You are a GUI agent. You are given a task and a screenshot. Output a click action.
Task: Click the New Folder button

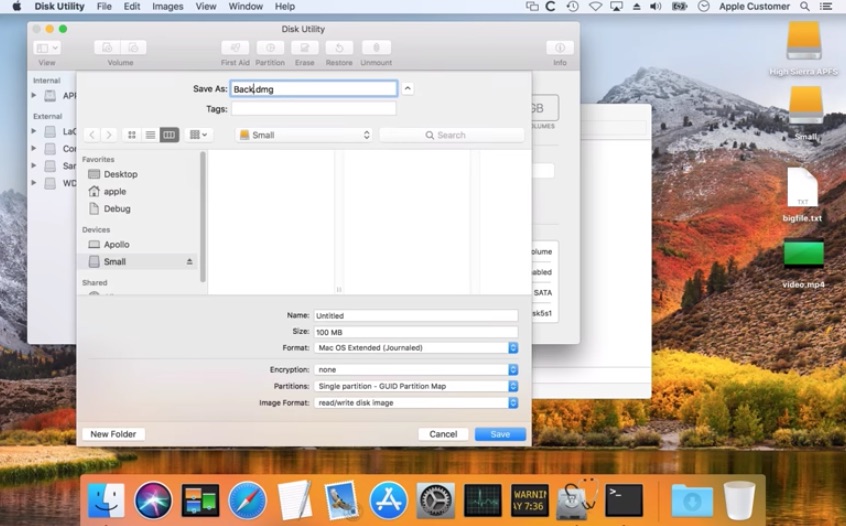point(113,434)
